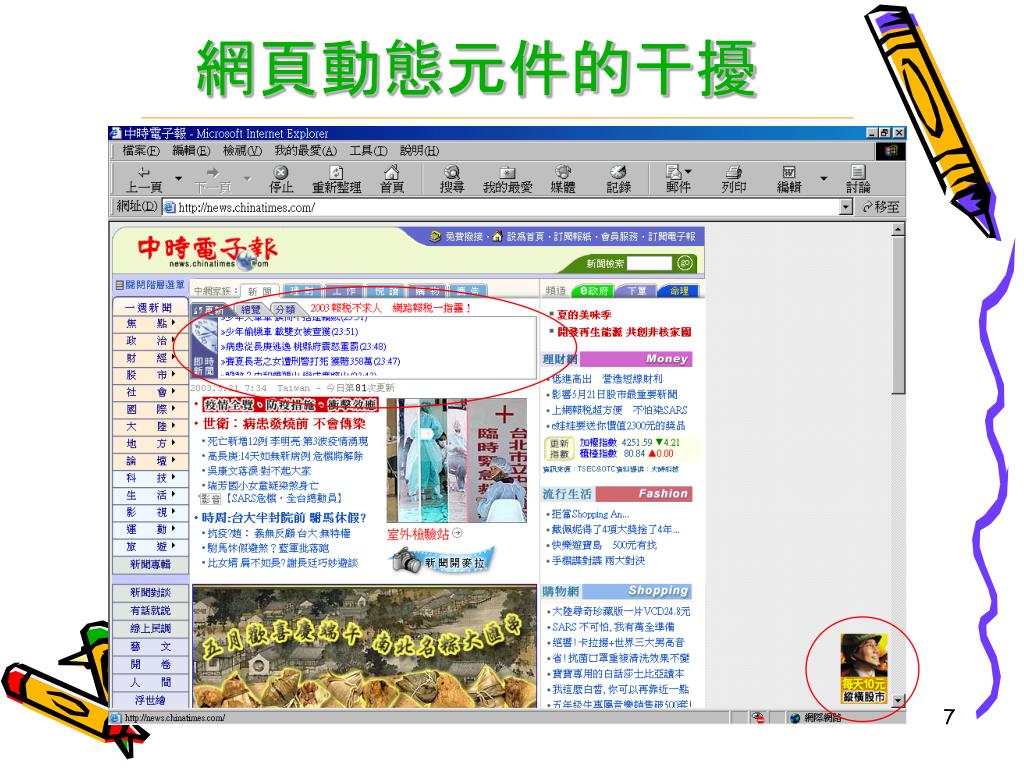Click the SARS medical staff news photo
1024x768 pixels.
click(x=457, y=460)
